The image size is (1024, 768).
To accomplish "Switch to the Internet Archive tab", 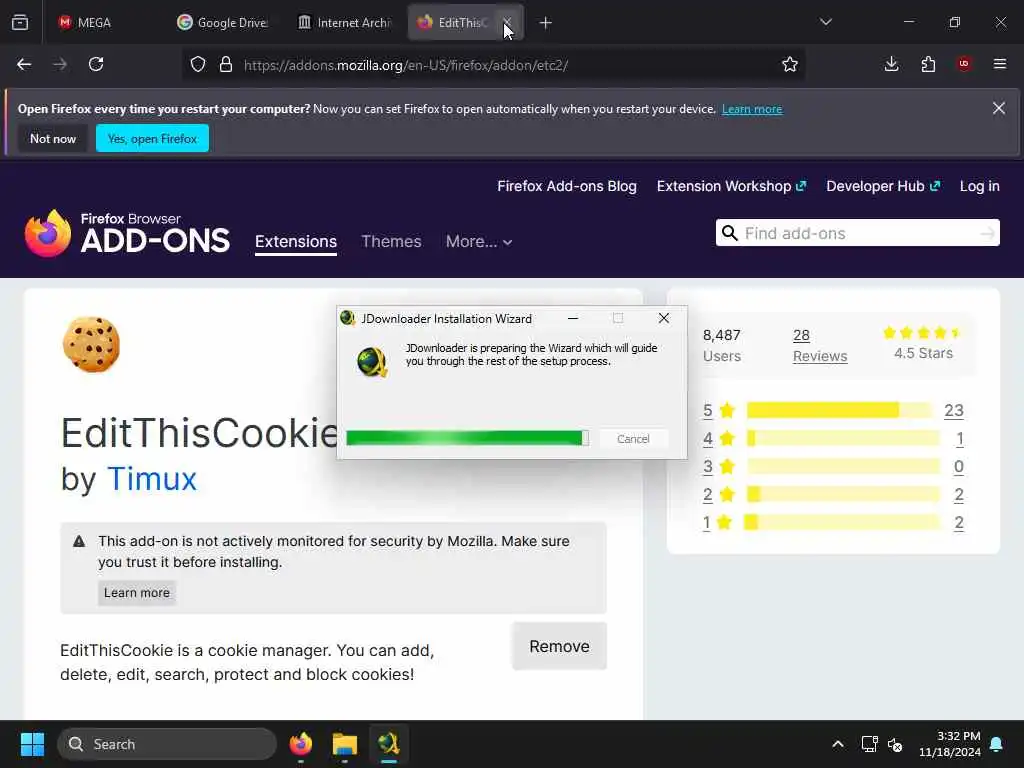I will click(x=344, y=22).
